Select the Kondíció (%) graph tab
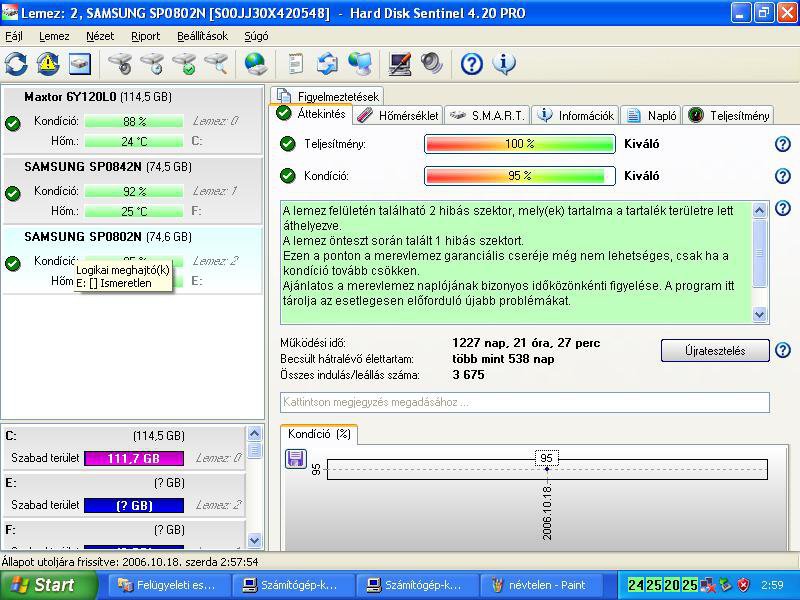Screen dimensions: 800x600 tap(319, 434)
